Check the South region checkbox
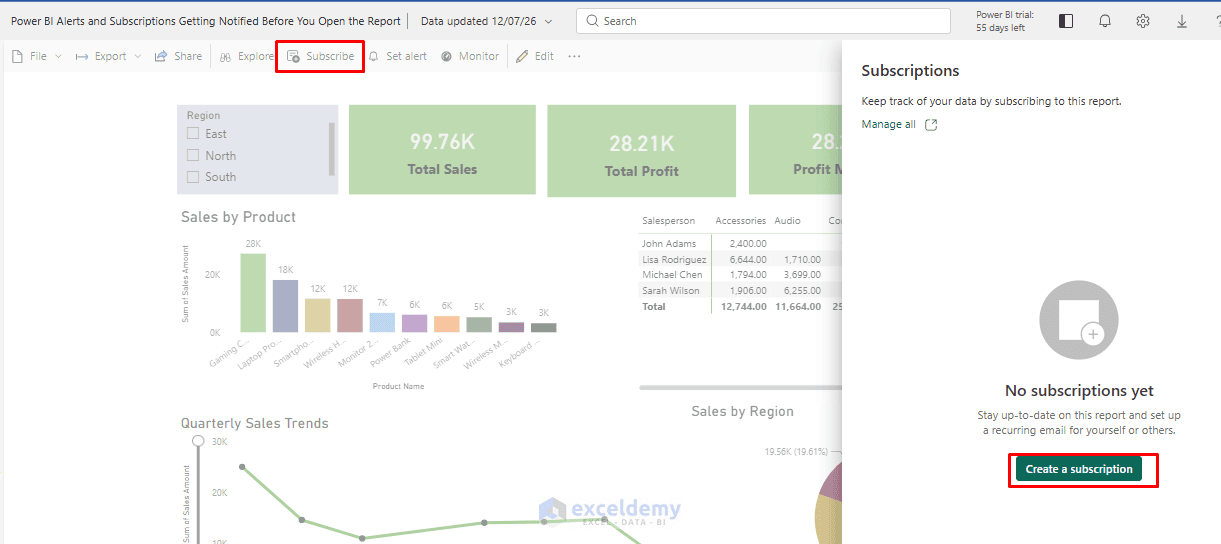 (x=193, y=177)
